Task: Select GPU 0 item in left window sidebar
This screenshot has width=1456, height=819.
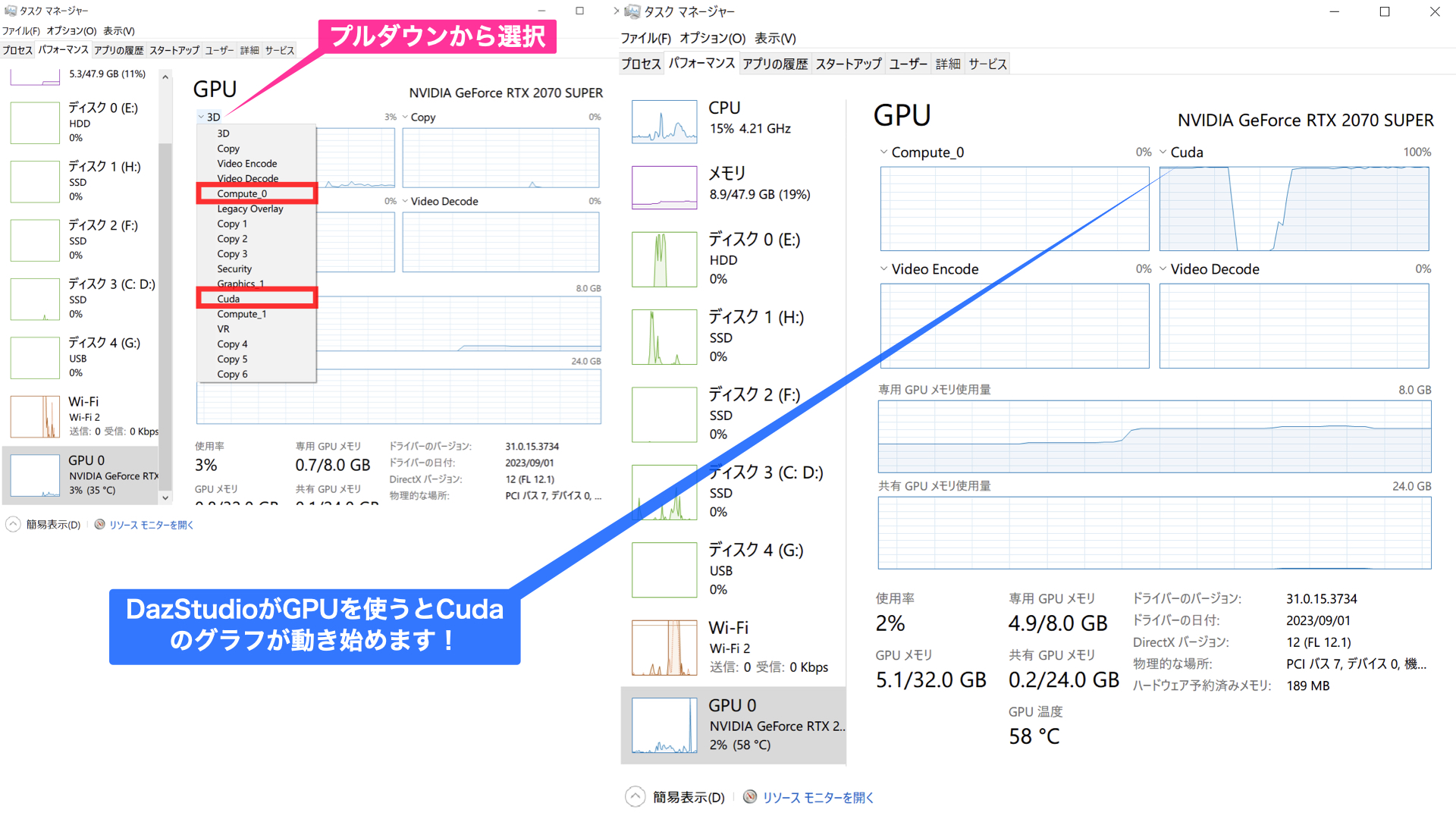Action: point(81,475)
